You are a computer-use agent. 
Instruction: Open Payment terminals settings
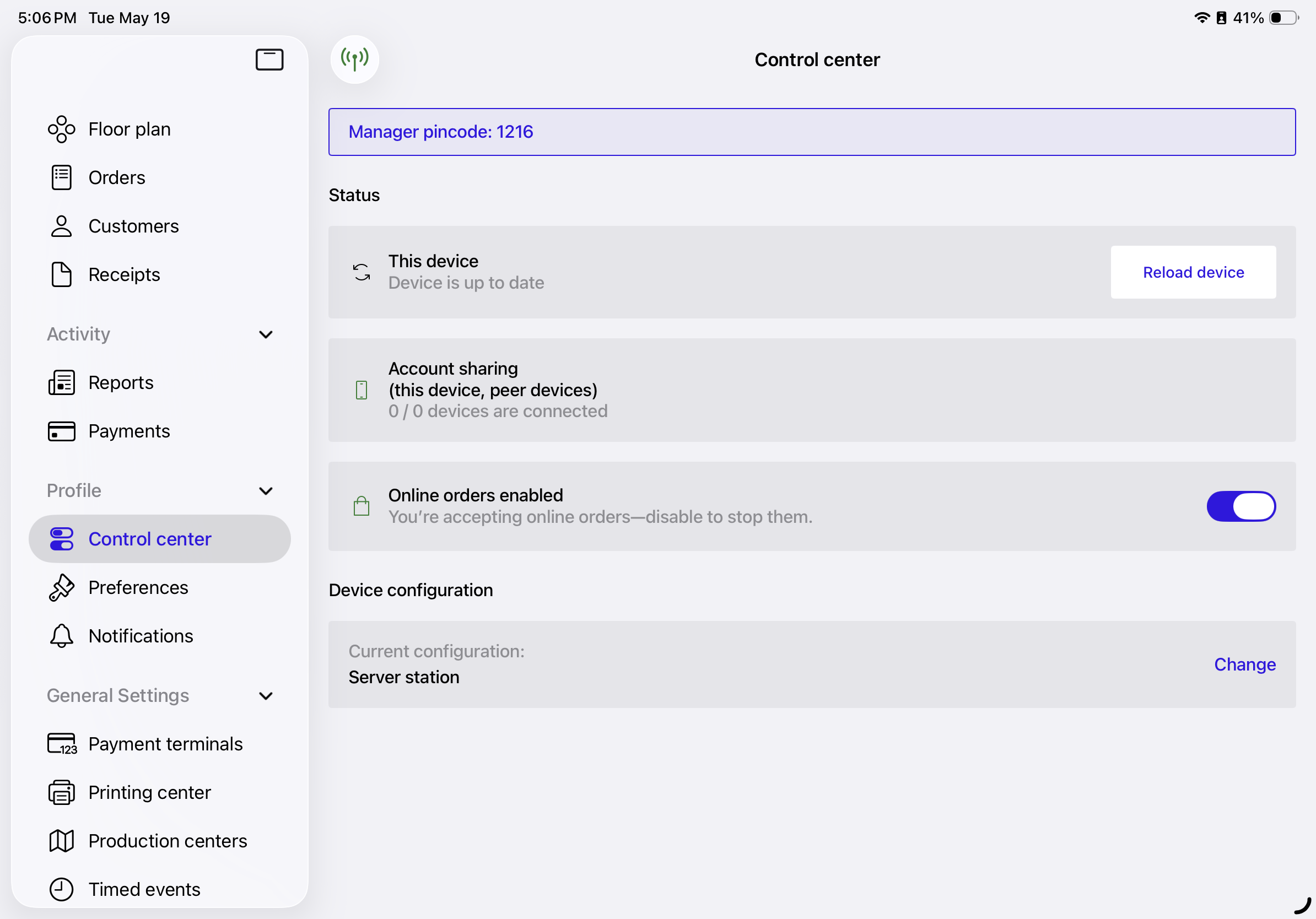[160, 744]
